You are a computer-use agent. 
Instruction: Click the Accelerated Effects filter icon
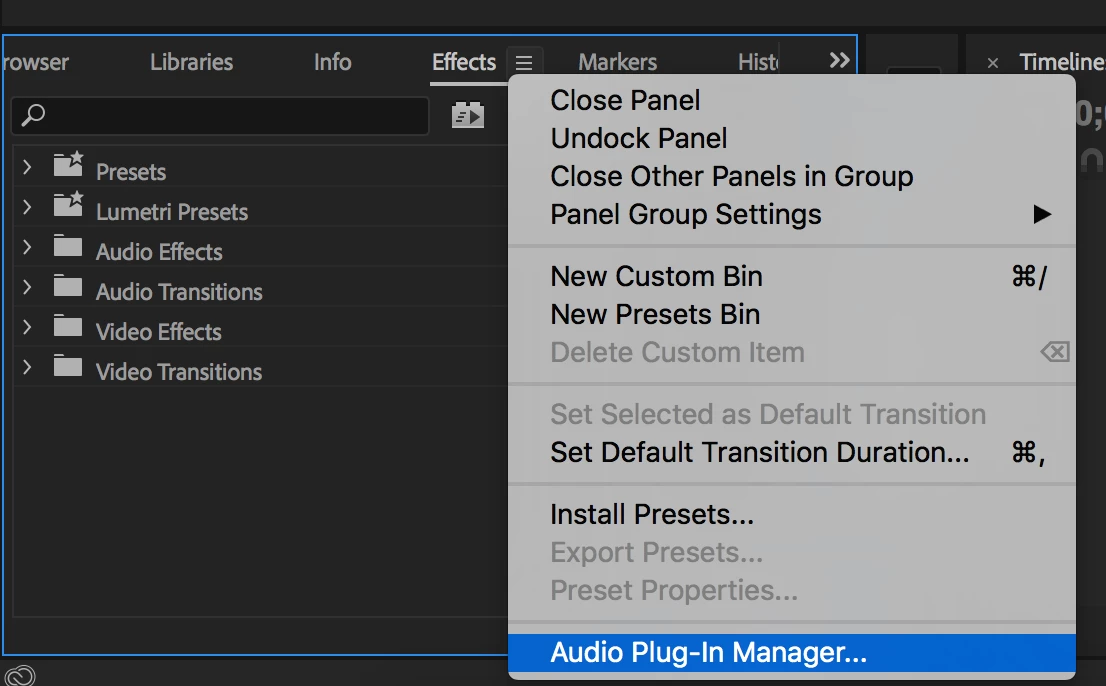tap(468, 116)
